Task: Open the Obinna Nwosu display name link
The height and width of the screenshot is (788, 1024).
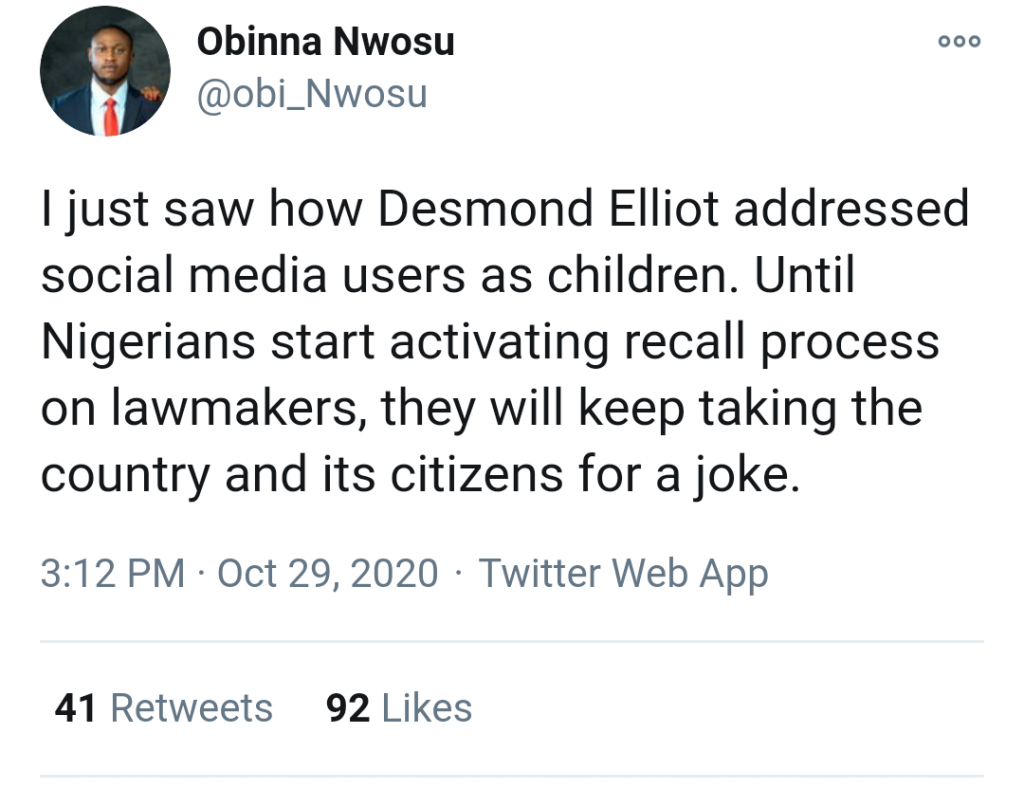Action: [x=326, y=42]
